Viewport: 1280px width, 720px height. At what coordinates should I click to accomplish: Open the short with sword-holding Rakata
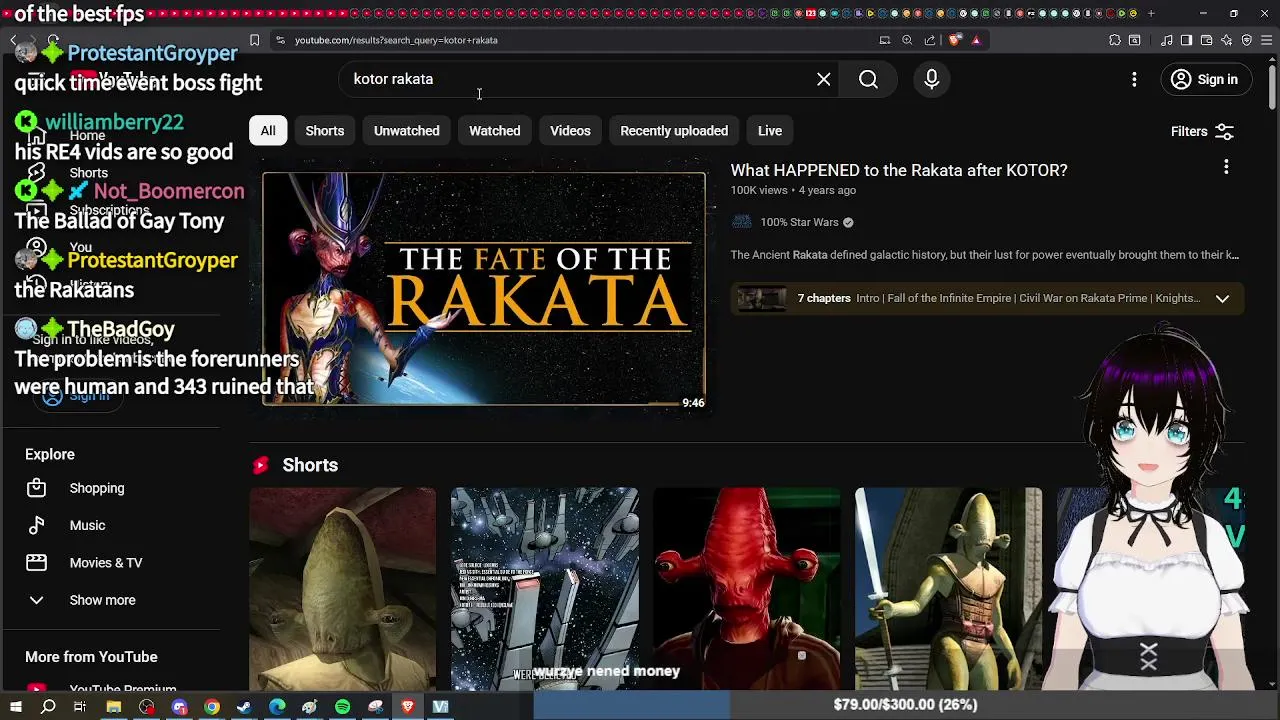click(948, 588)
